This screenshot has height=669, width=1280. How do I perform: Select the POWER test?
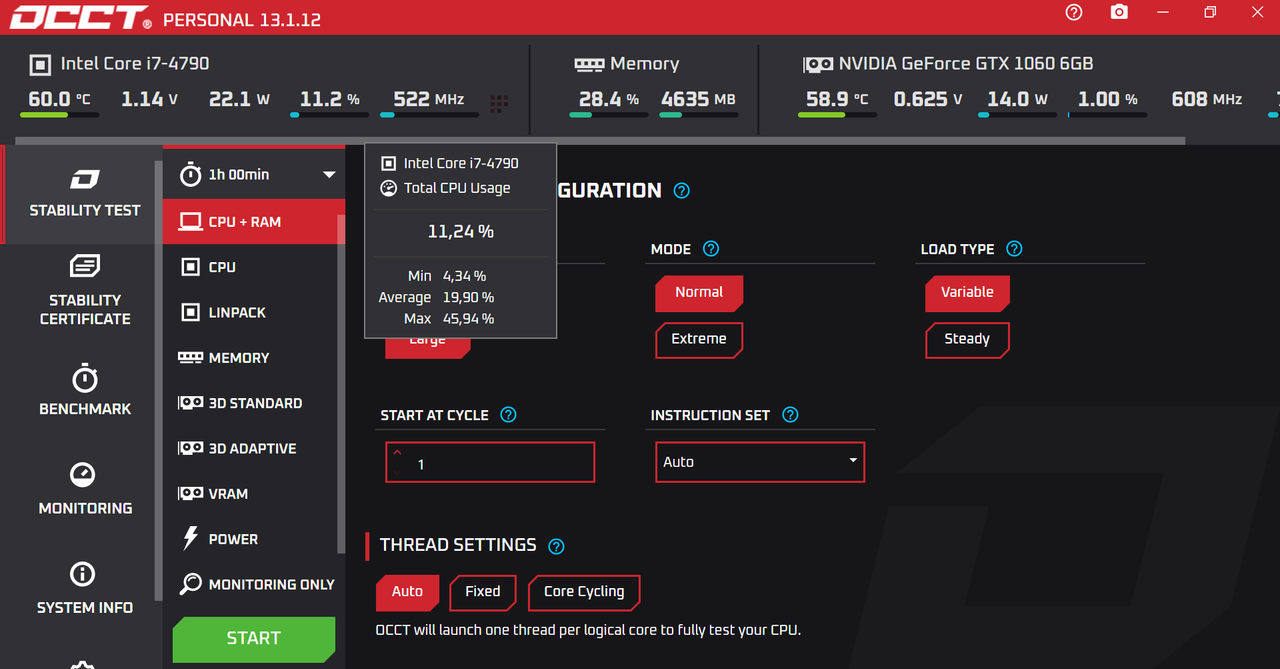point(250,539)
